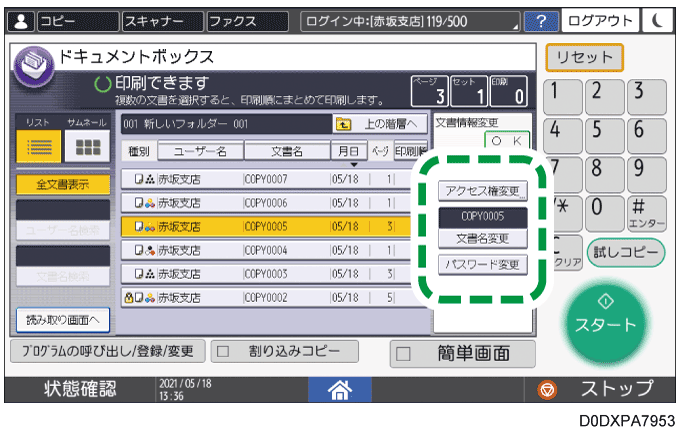Tap number key 1

[x=563, y=97]
